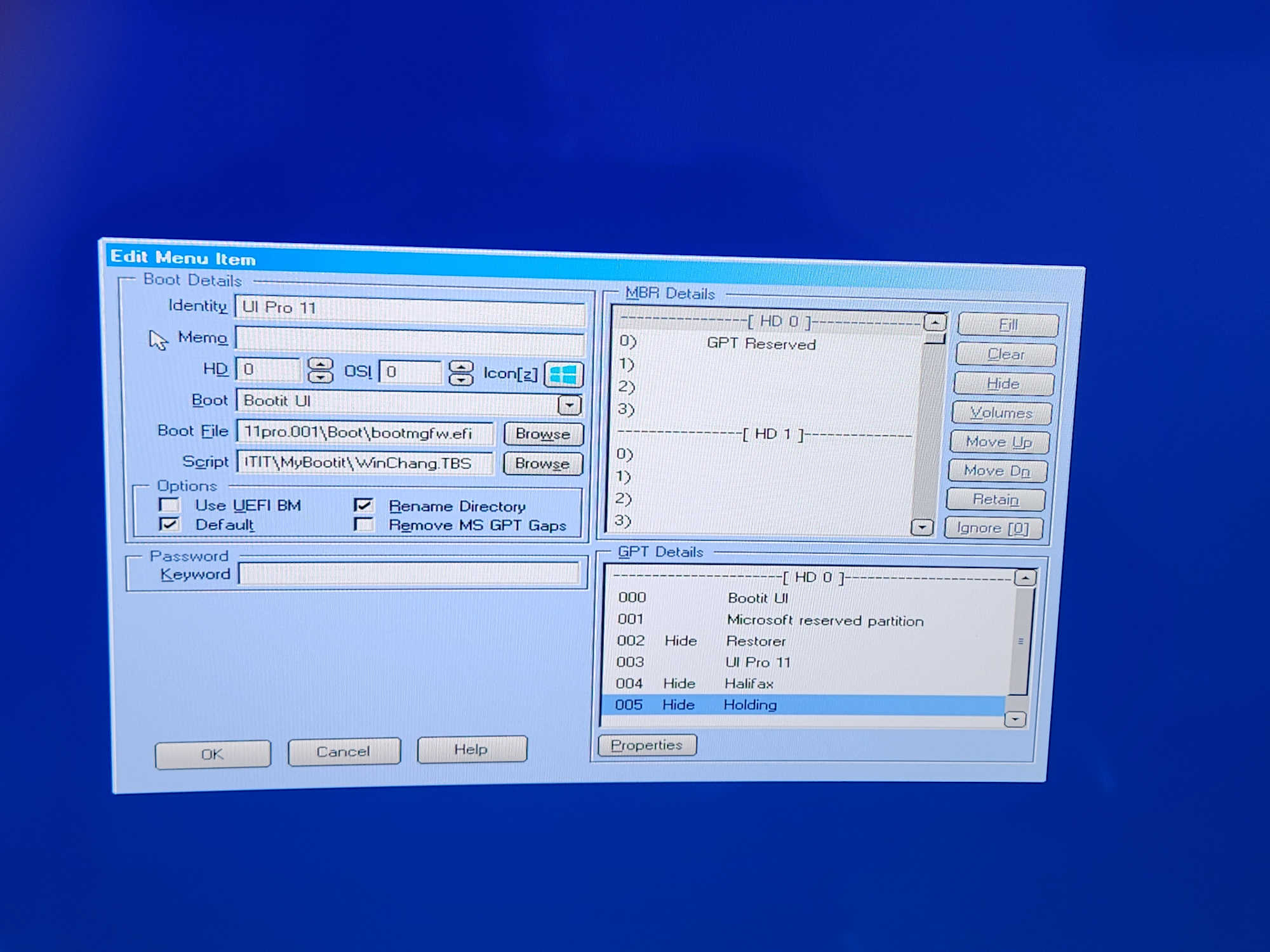The width and height of the screenshot is (1270, 952).
Task: Enable Remove MS GPT Gaps checkbox
Action: [x=363, y=525]
